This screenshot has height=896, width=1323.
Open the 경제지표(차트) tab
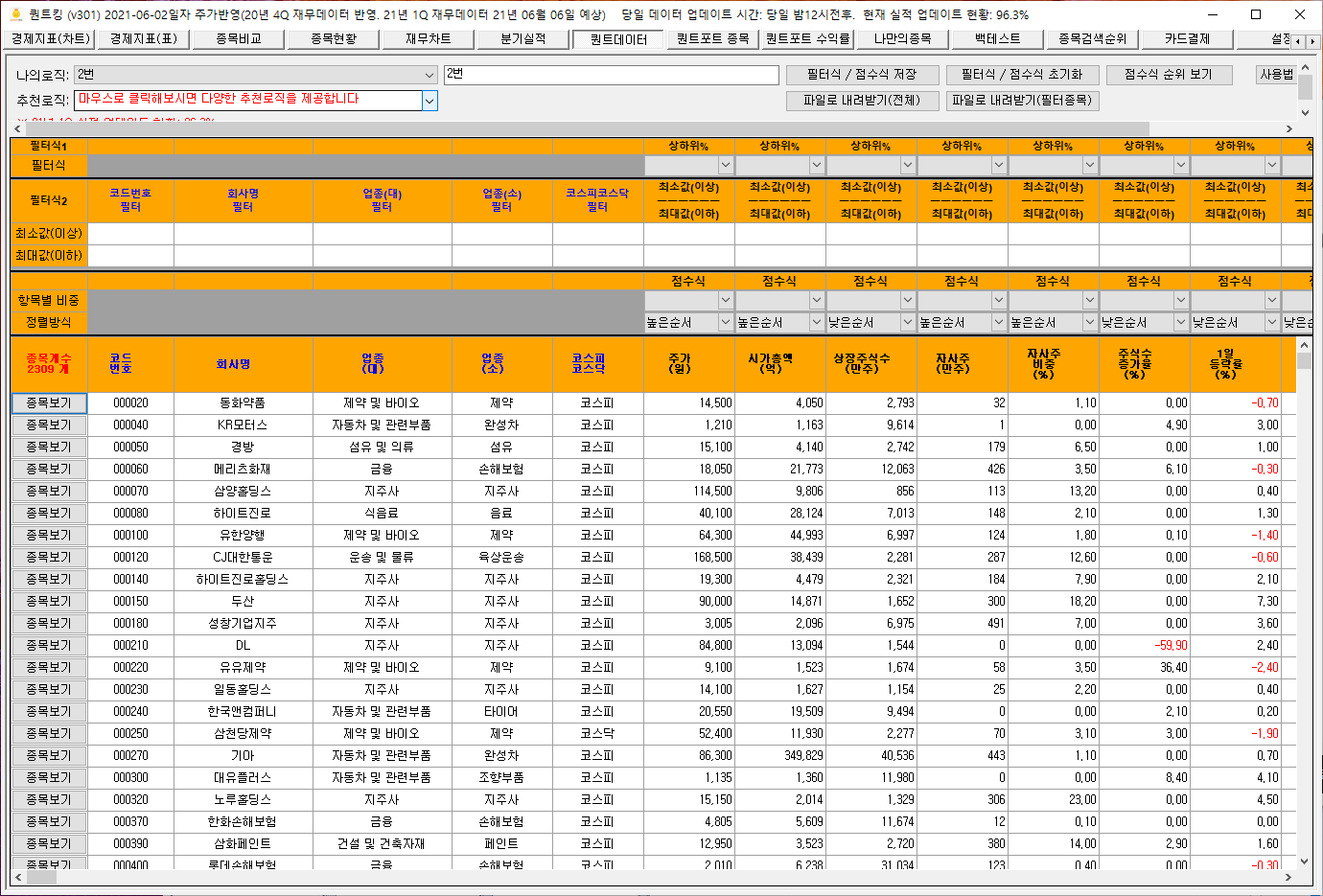click(x=51, y=39)
